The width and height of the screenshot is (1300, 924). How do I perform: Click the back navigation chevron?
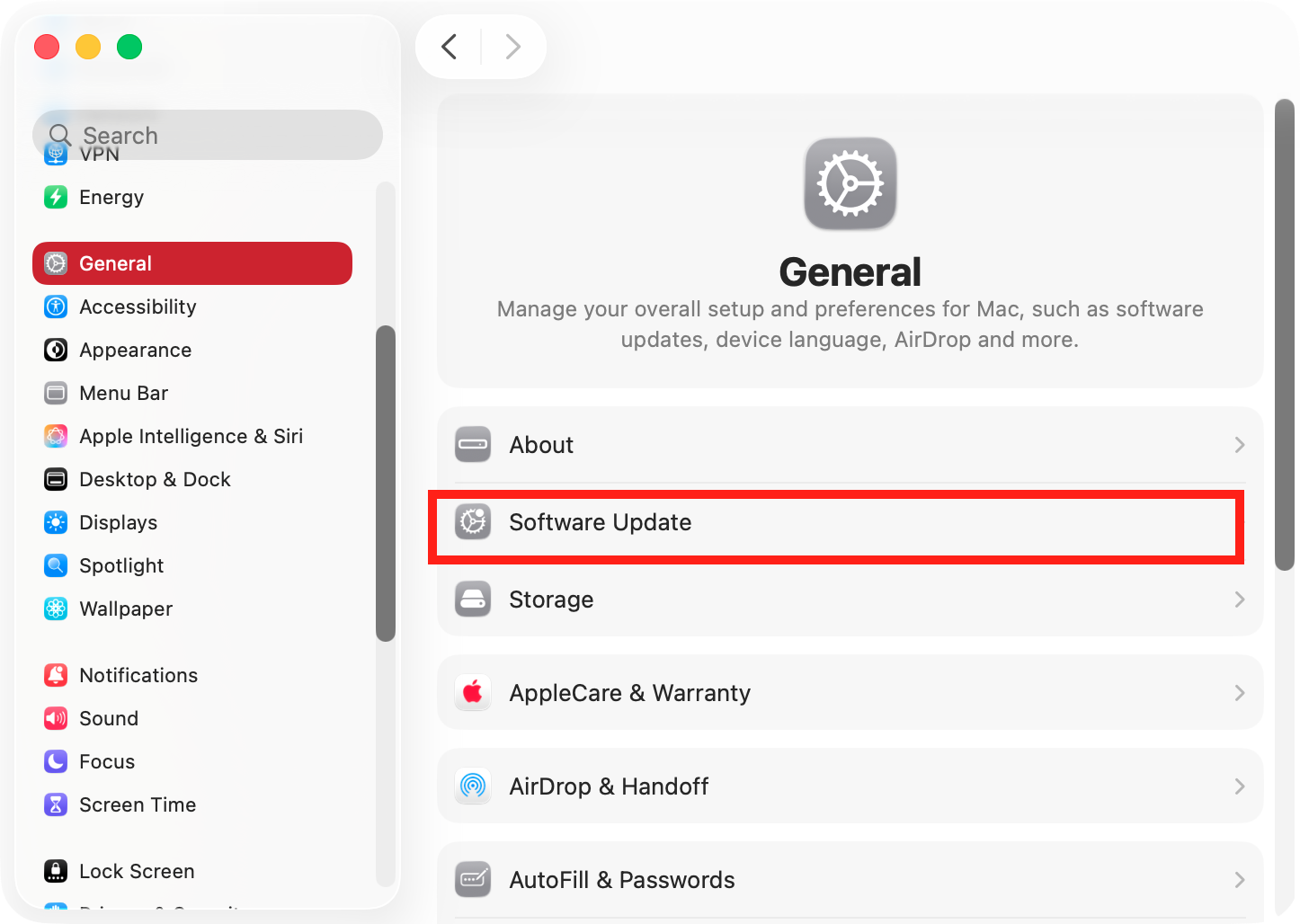449,46
